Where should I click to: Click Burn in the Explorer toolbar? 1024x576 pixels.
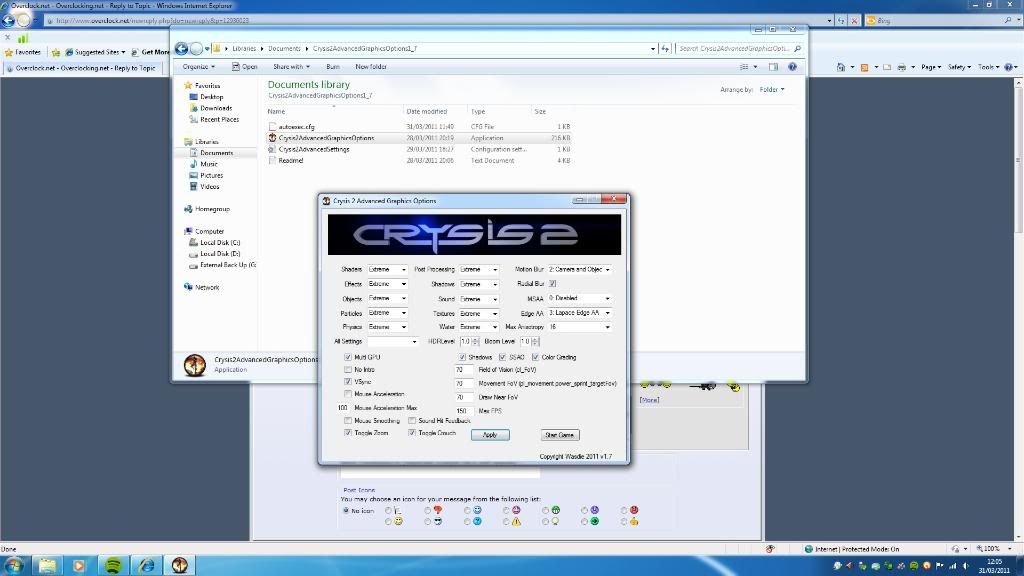click(333, 67)
